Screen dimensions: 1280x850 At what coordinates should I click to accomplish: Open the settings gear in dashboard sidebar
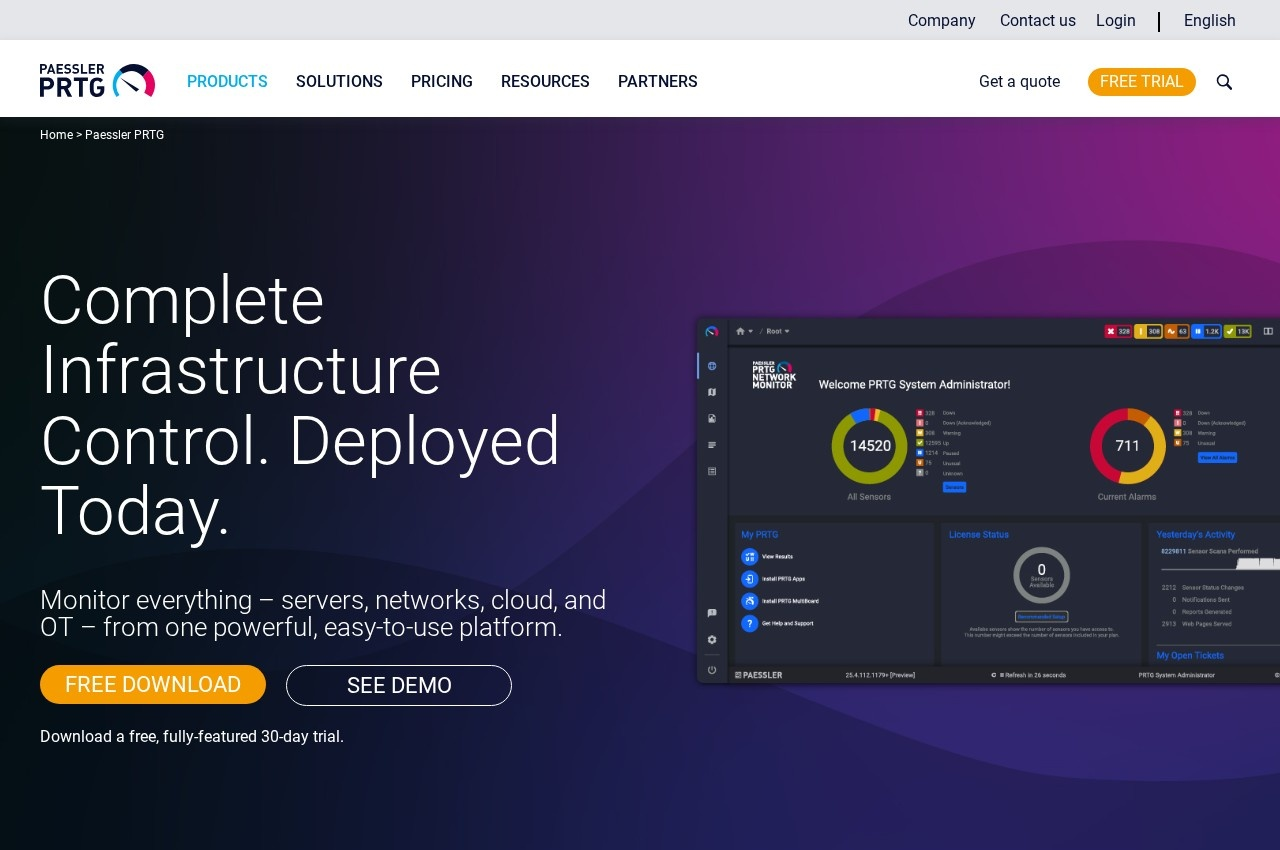[712, 639]
